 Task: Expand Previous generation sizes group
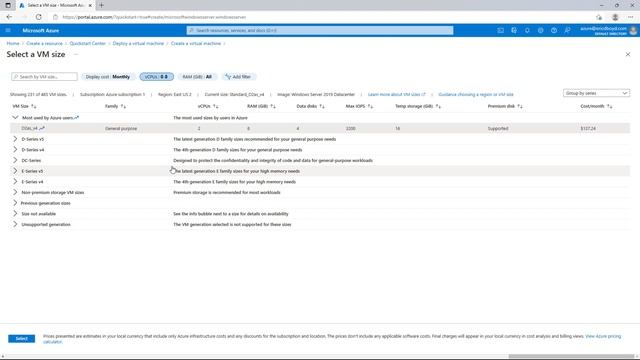tap(15, 202)
